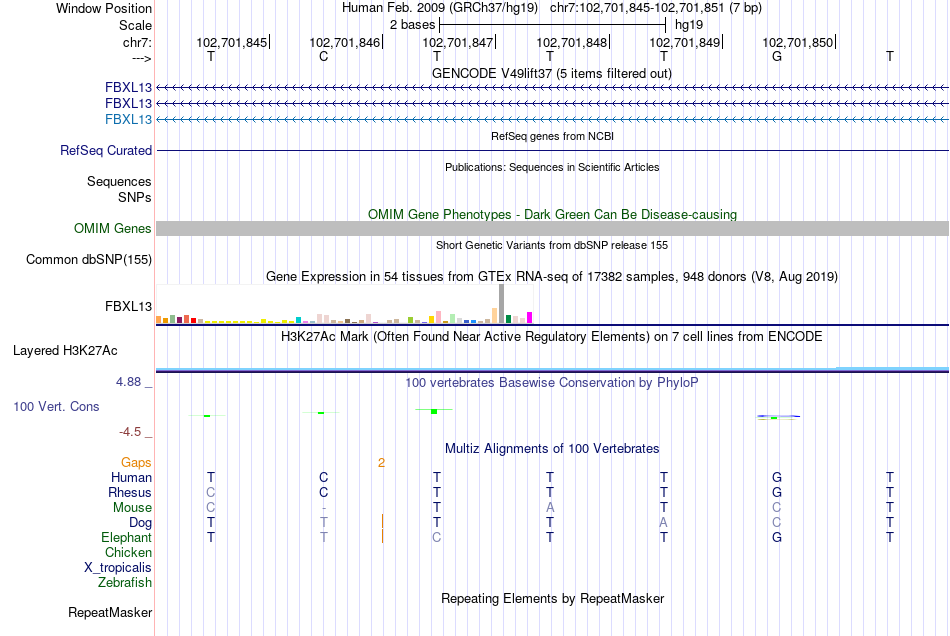This screenshot has width=950, height=636.
Task: Click the hg19 label beside the scale bar
Action: pyautogui.click(x=689, y=25)
